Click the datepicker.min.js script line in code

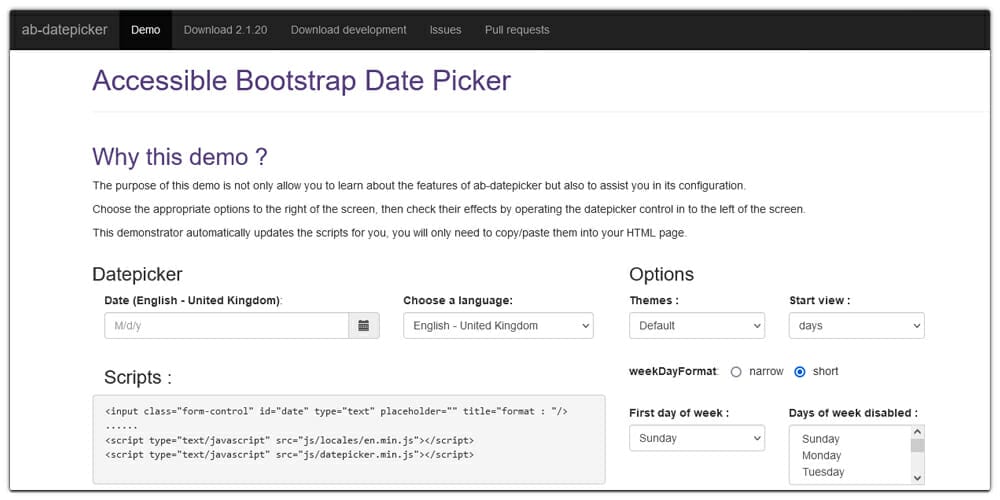290,455
